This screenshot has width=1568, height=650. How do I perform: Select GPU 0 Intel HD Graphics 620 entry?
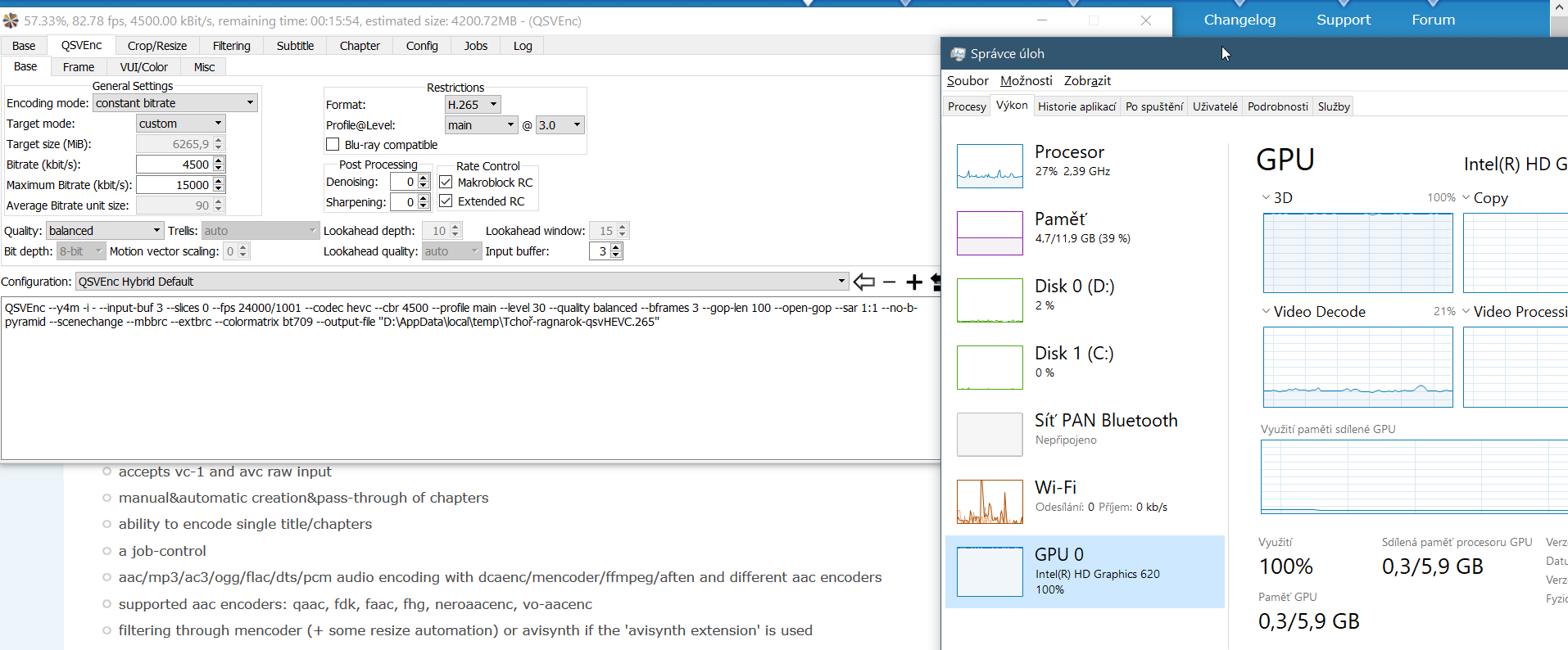(x=1085, y=571)
